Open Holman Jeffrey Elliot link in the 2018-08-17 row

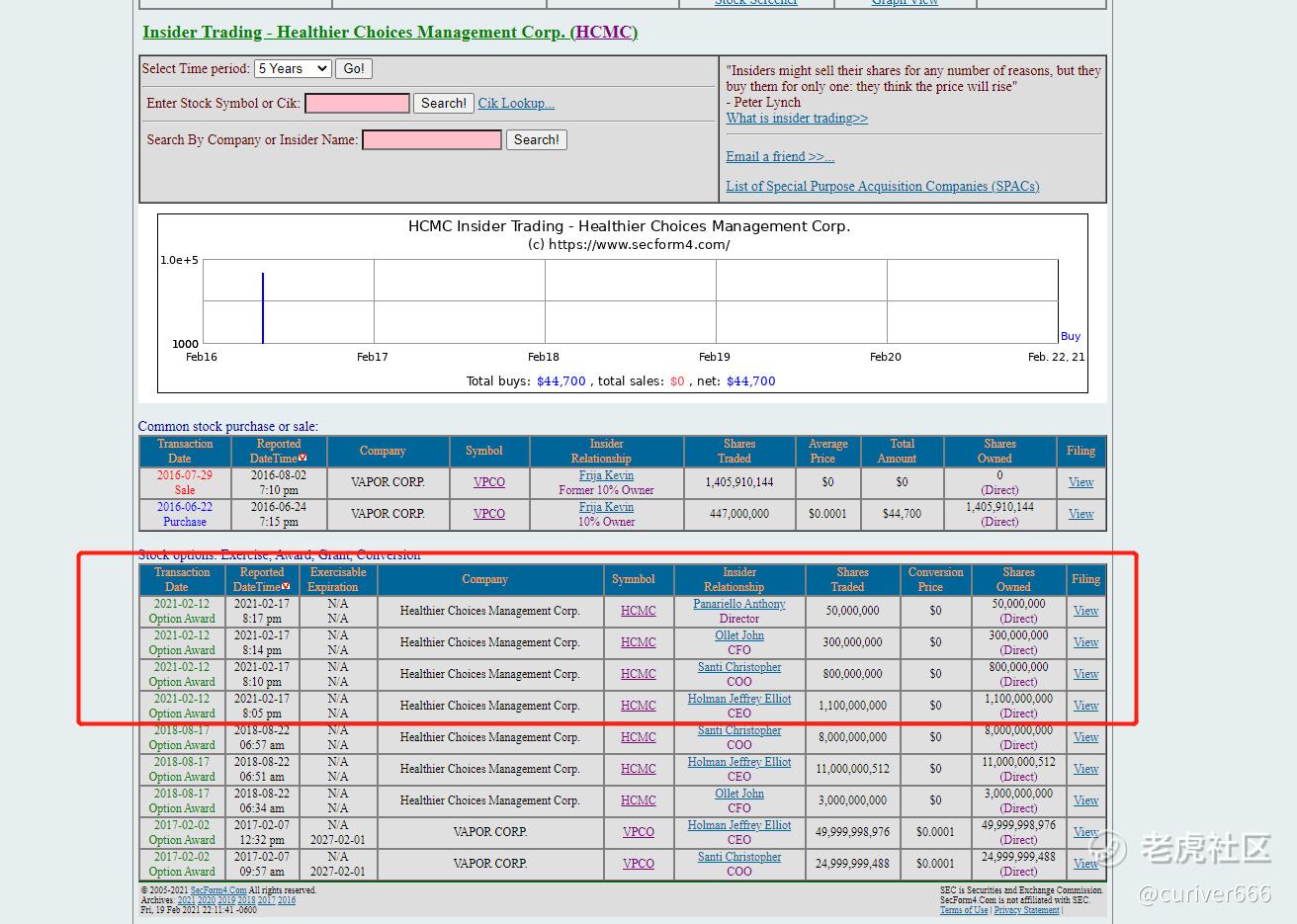(x=739, y=762)
